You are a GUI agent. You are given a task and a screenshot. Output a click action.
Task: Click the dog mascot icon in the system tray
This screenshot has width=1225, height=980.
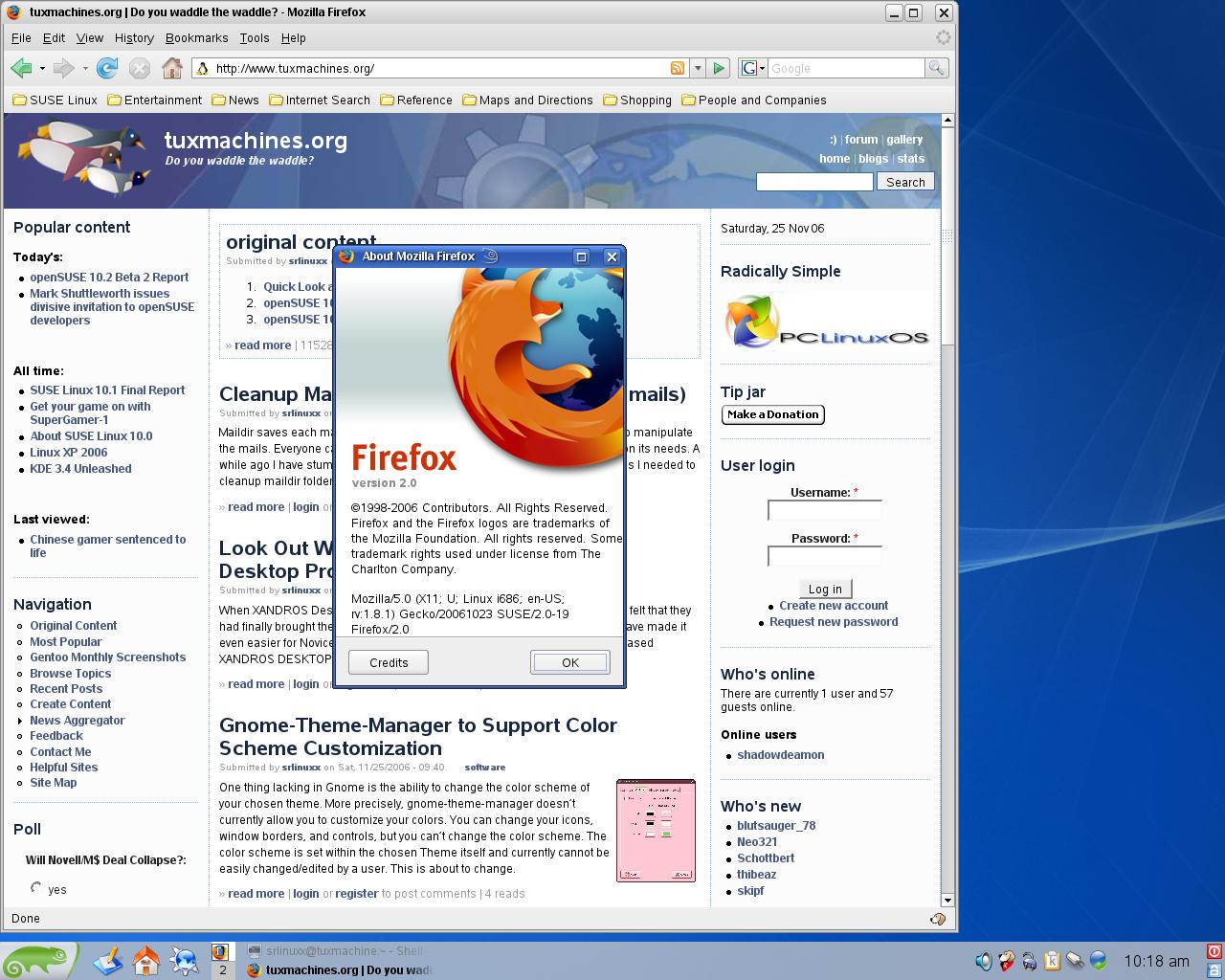coord(1007,960)
